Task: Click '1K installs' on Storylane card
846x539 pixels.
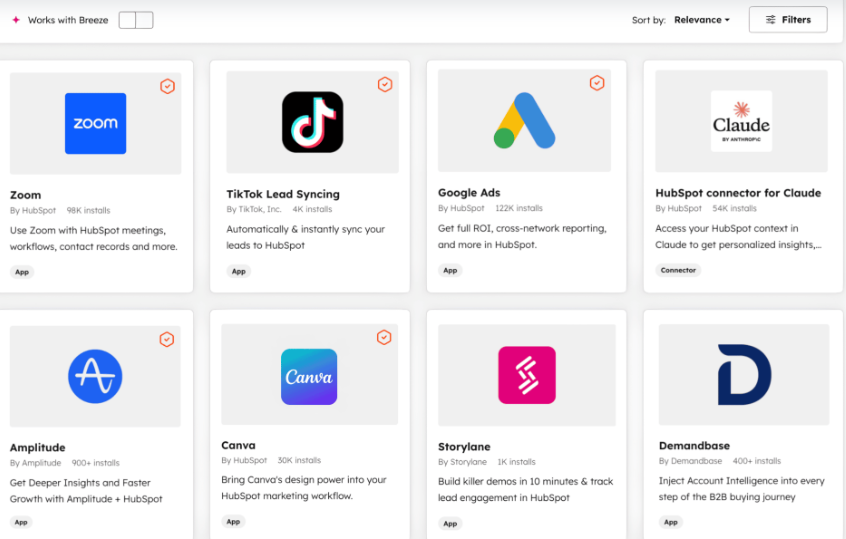Action: click(516, 462)
